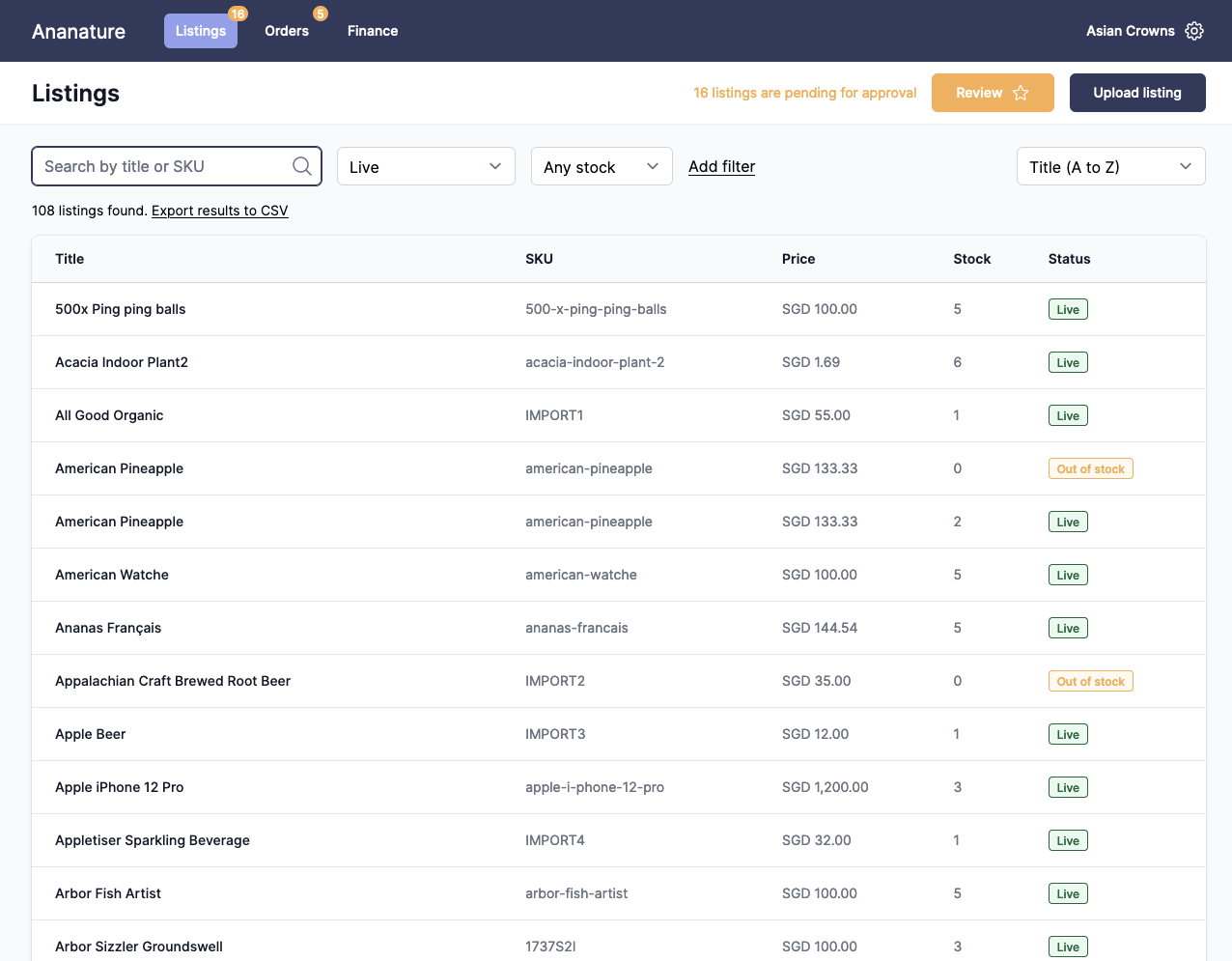Screen dimensions: 1232x961
Task: Open the Title (A to Z) sort dropdown
Action: (1110, 166)
